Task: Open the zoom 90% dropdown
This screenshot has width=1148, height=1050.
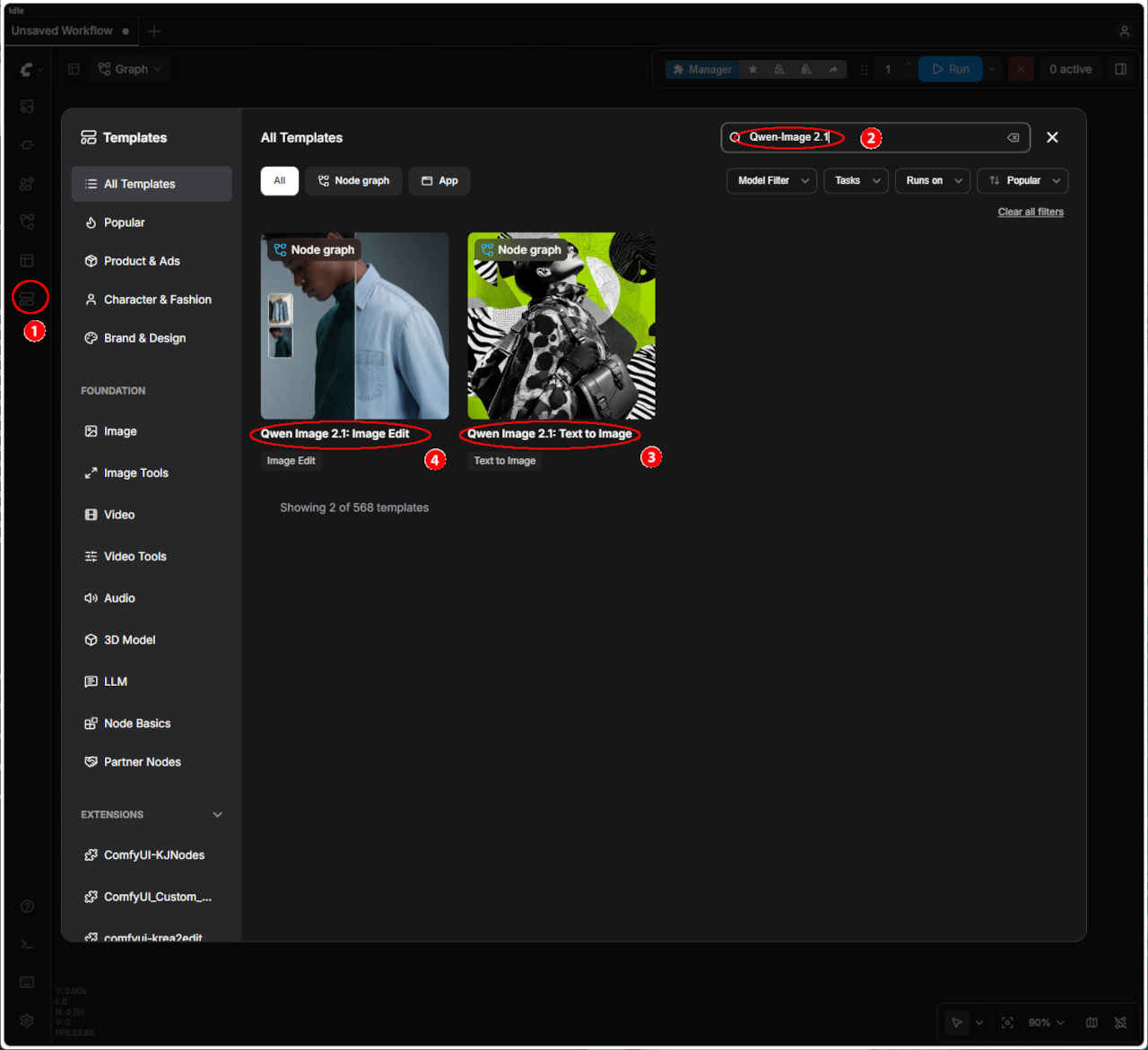Action: (x=1046, y=1022)
